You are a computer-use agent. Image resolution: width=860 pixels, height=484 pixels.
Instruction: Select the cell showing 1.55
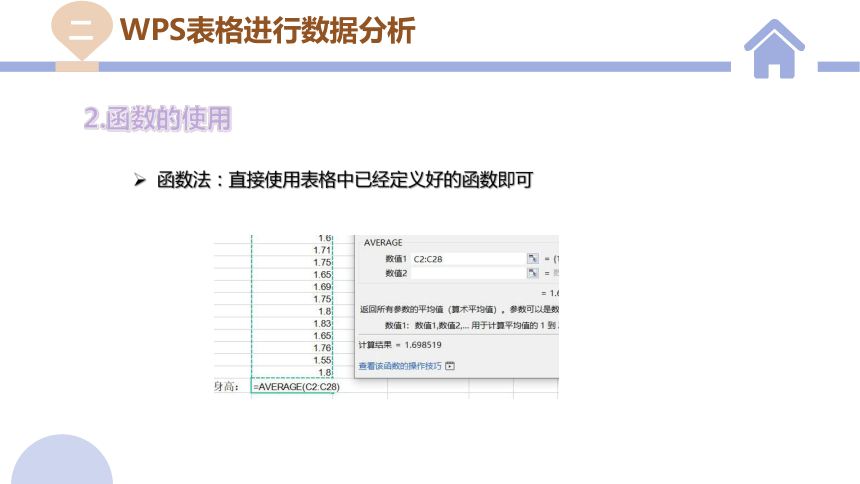(x=292, y=360)
